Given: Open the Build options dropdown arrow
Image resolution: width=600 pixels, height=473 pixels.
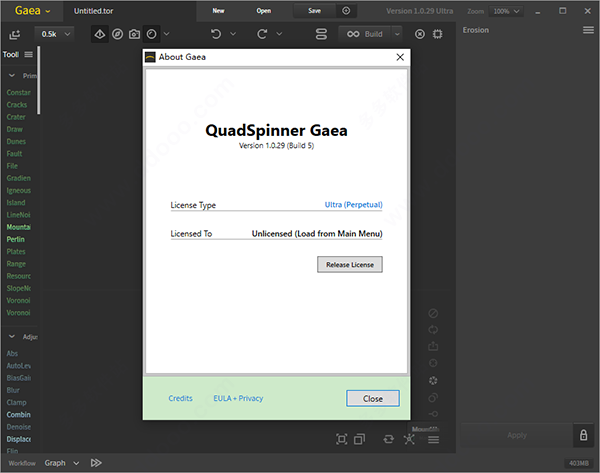Looking at the screenshot, I should 397,34.
